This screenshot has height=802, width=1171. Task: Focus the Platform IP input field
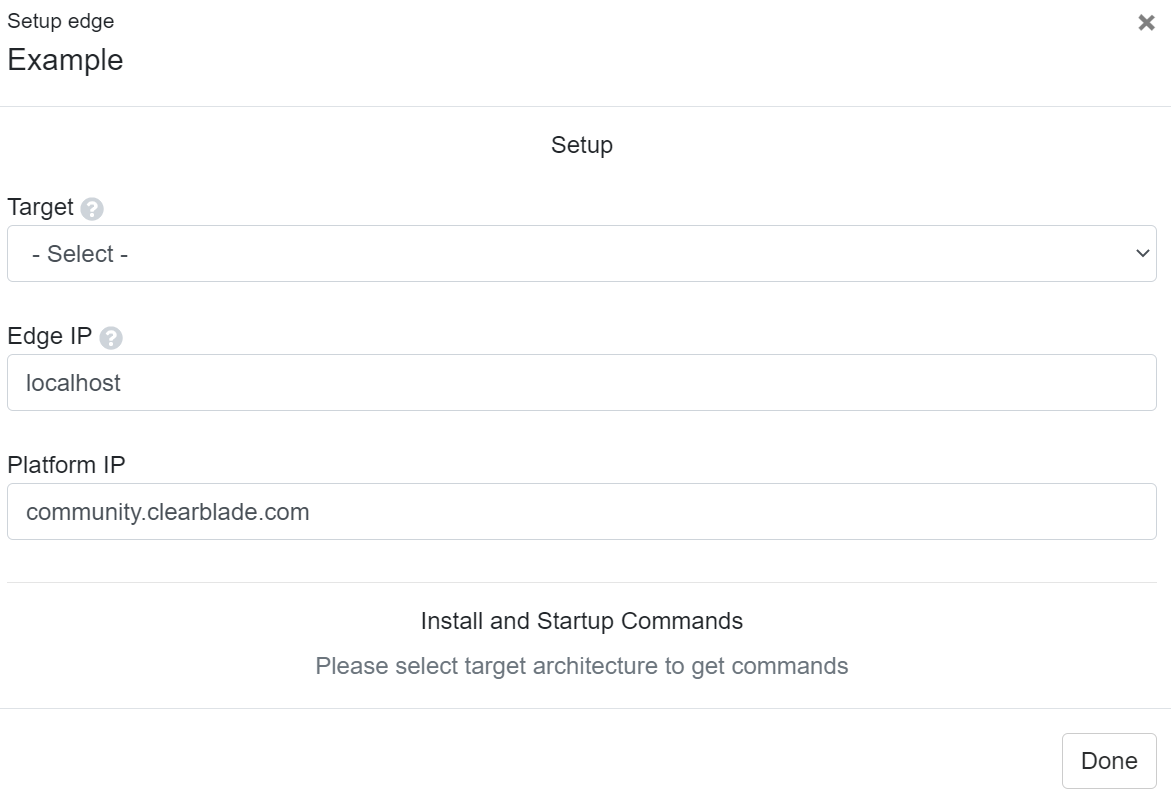click(581, 512)
